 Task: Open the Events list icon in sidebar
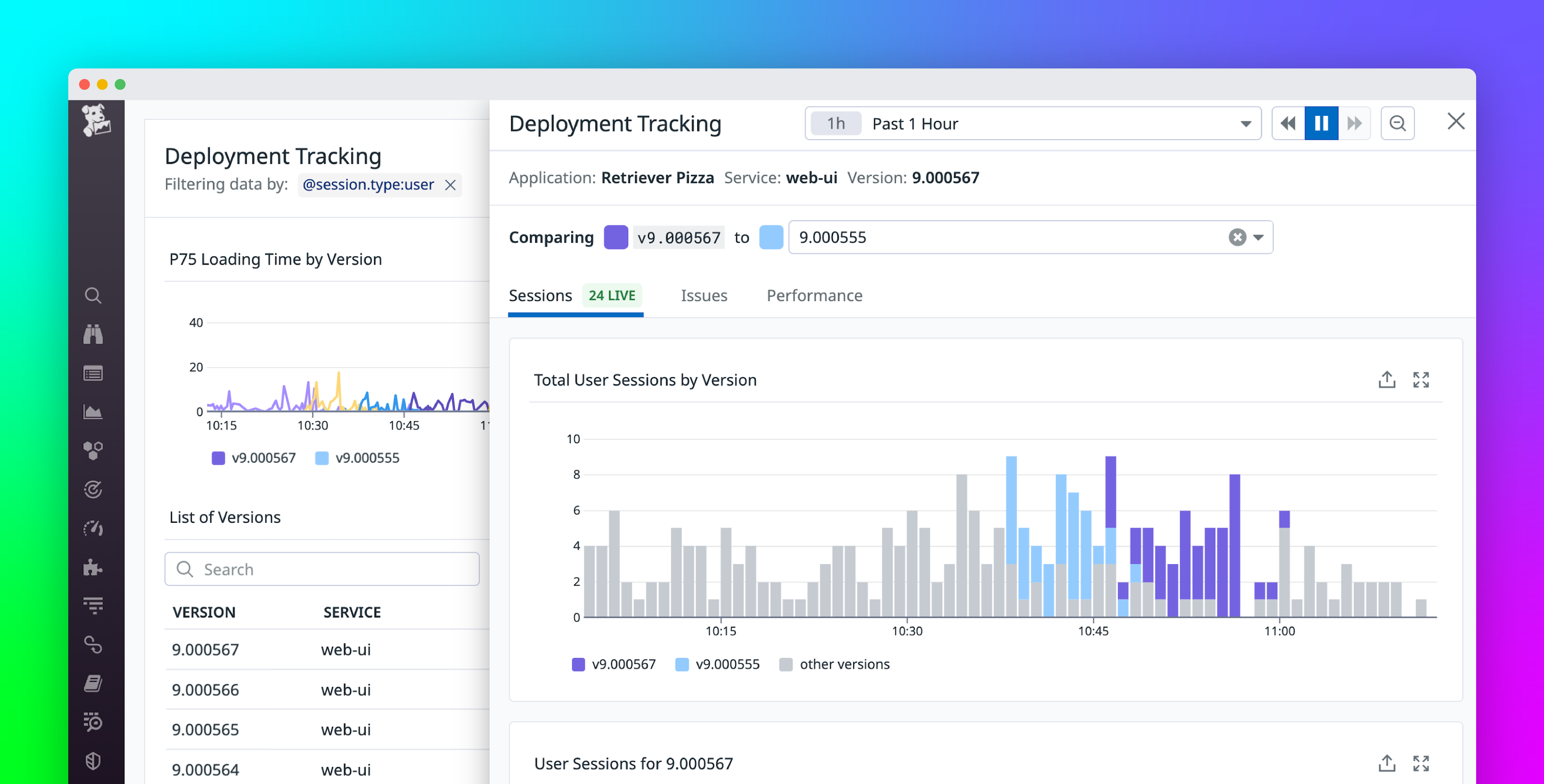(x=93, y=373)
